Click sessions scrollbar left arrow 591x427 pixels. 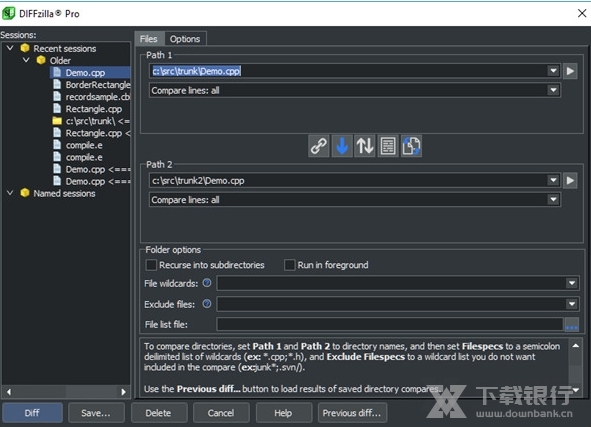9,392
